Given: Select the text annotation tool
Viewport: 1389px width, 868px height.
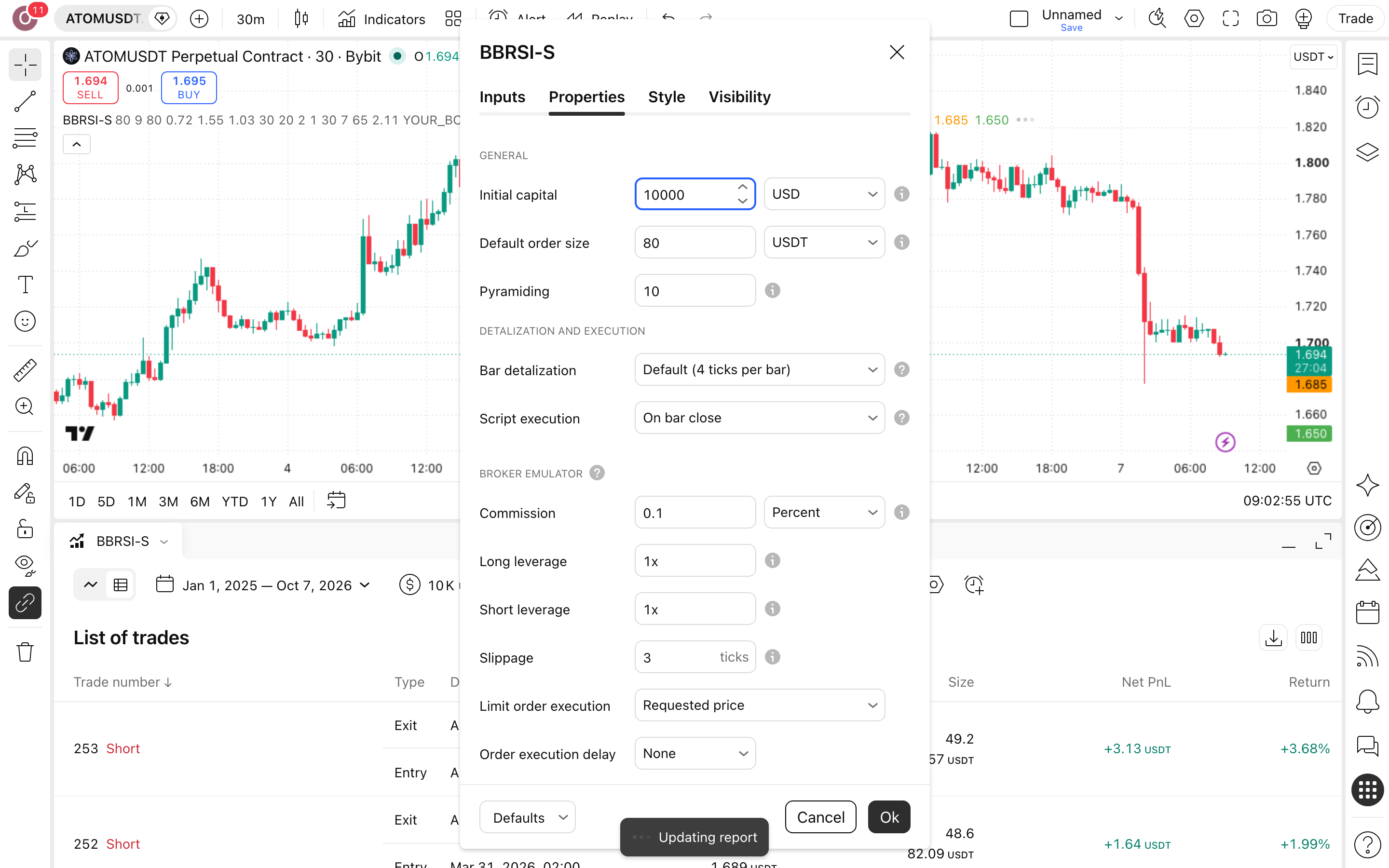Looking at the screenshot, I should [25, 285].
